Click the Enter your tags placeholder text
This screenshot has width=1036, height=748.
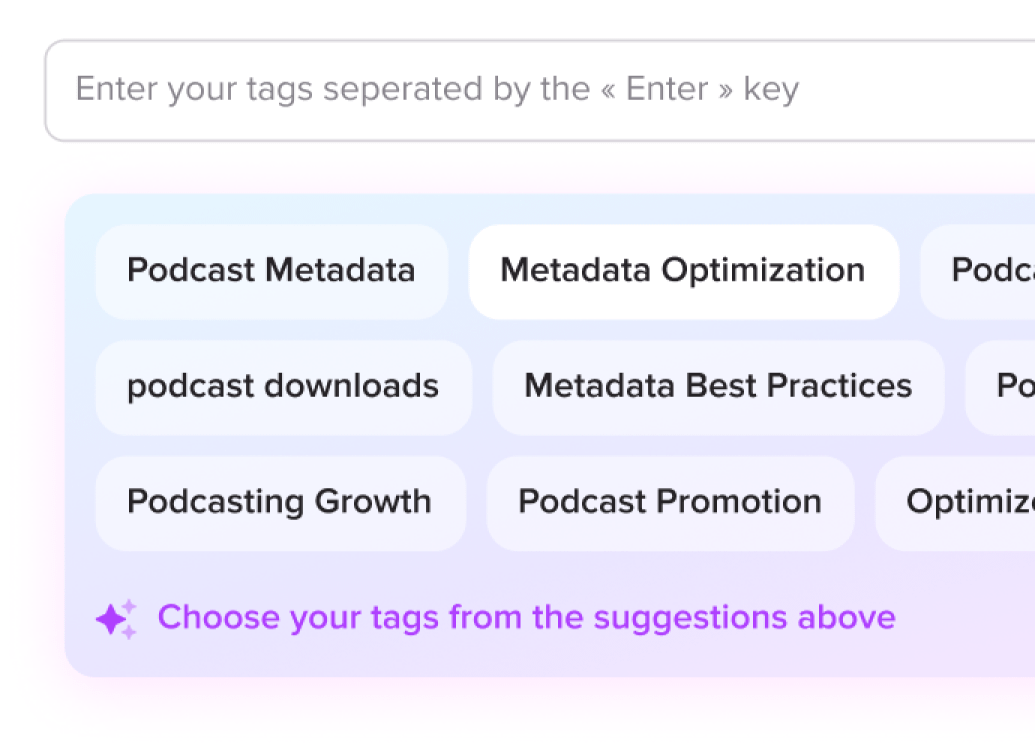[437, 90]
